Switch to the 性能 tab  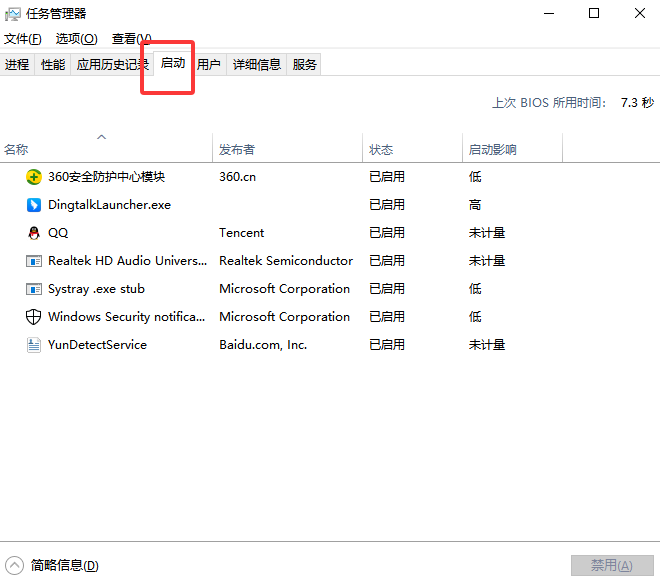(x=53, y=65)
